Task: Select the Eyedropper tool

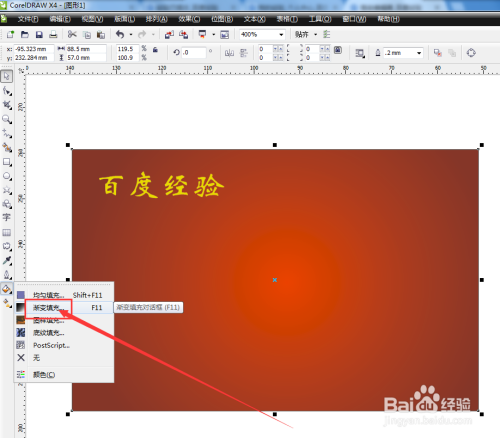Action: pyautogui.click(x=7, y=261)
